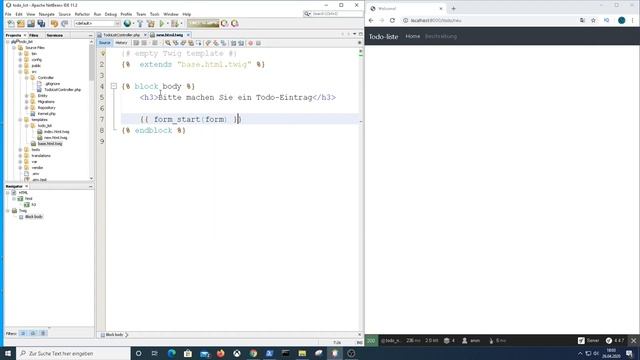Click the first profiler icon after memory bar
The width and height of the screenshot is (640, 360).
pyautogui.click(x=224, y=24)
